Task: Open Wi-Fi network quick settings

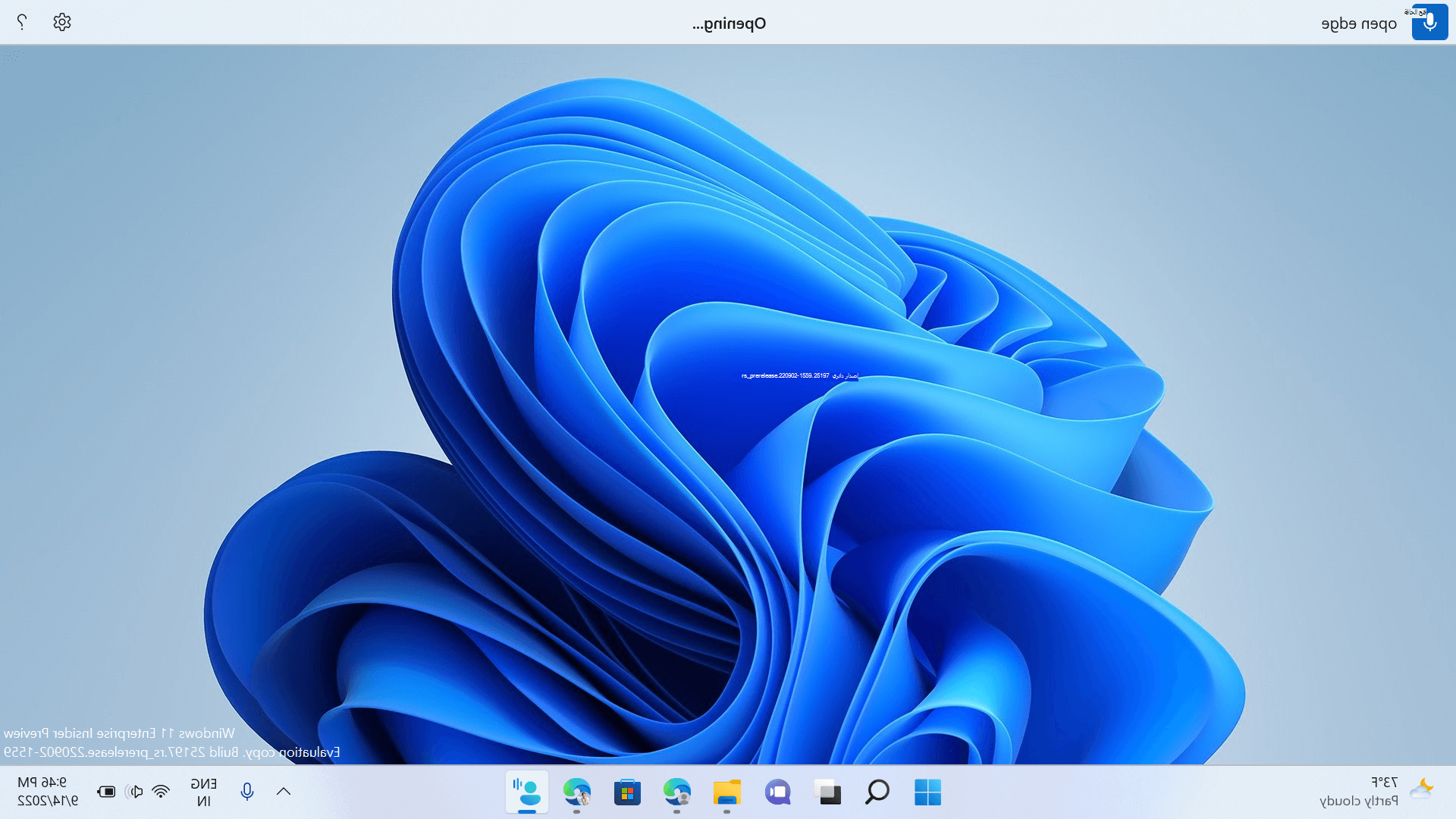Action: tap(161, 792)
